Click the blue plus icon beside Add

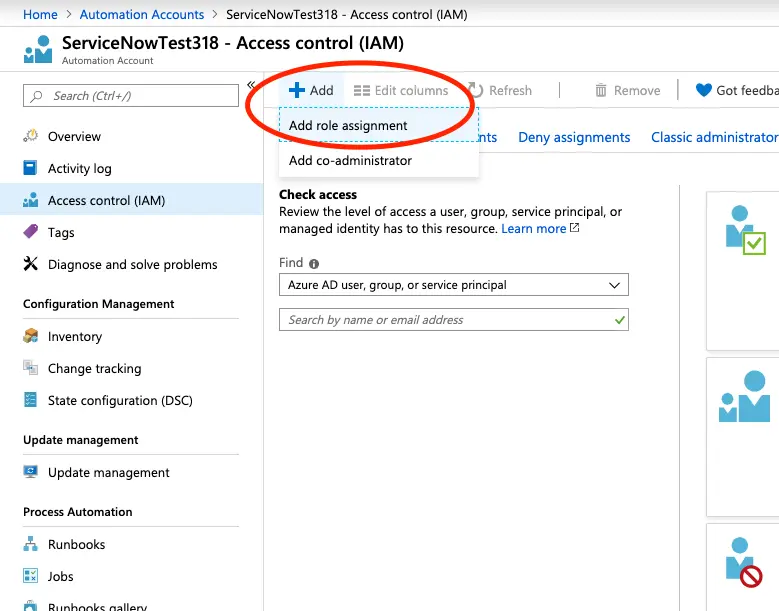[297, 90]
